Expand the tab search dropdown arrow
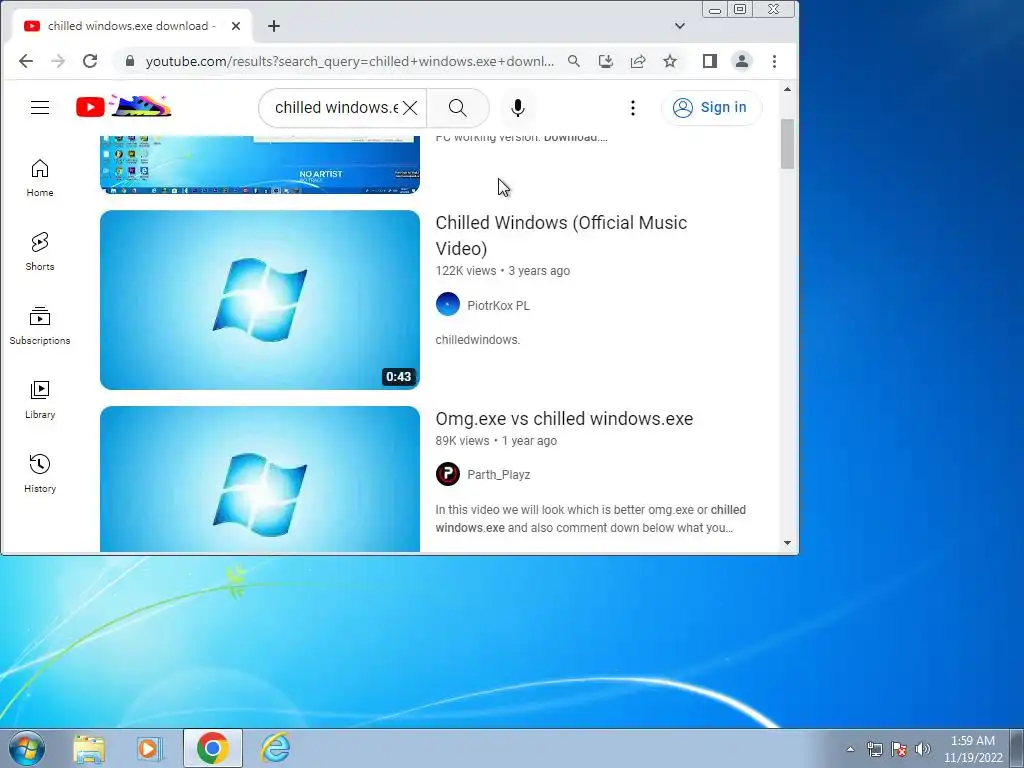This screenshot has height=768, width=1024. [680, 26]
